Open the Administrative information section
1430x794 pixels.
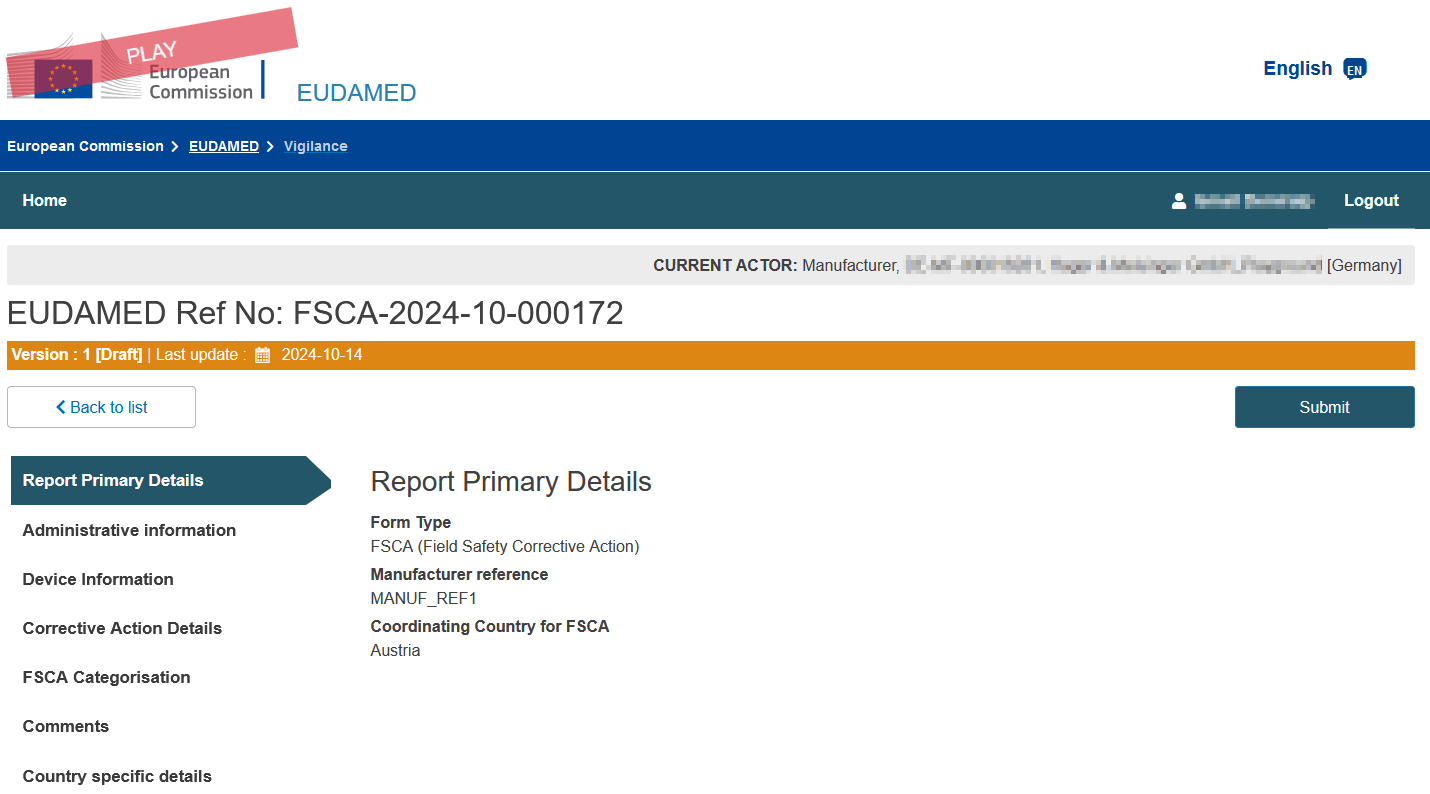129,530
